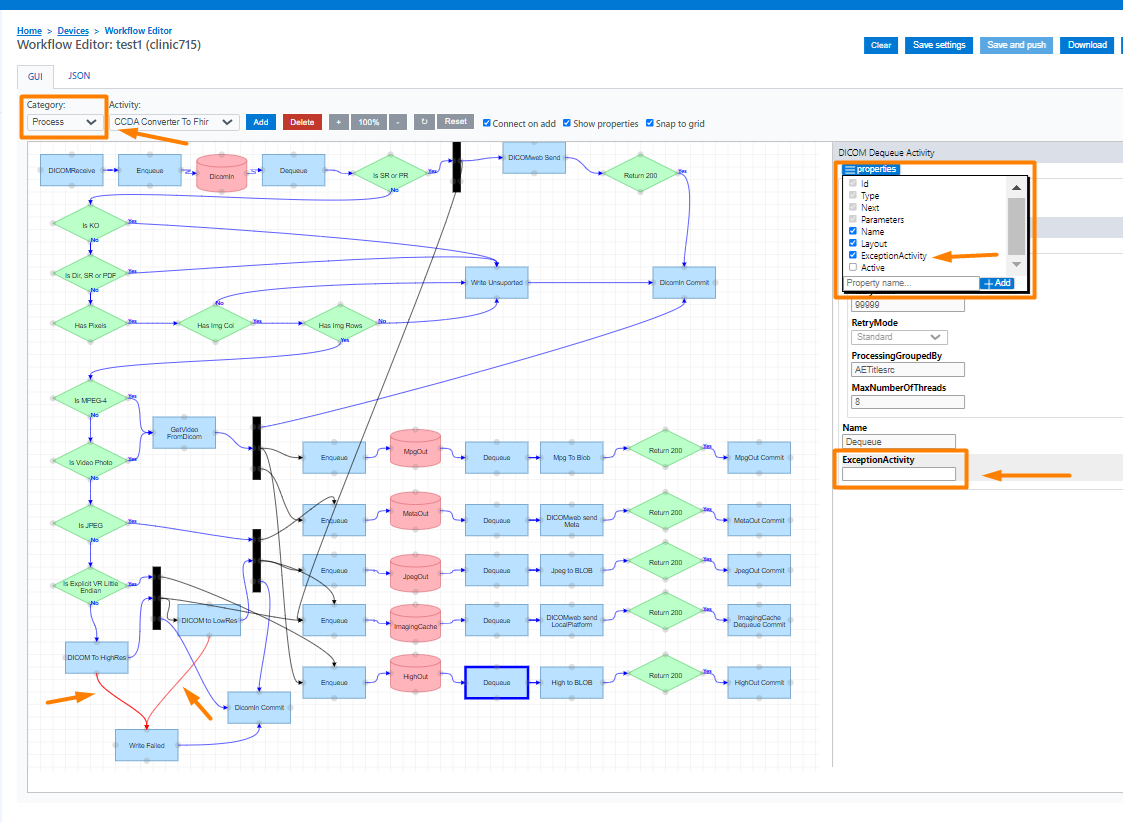This screenshot has width=1123, height=823.
Task: Open the RetryMode Standard dropdown
Action: coord(898,337)
